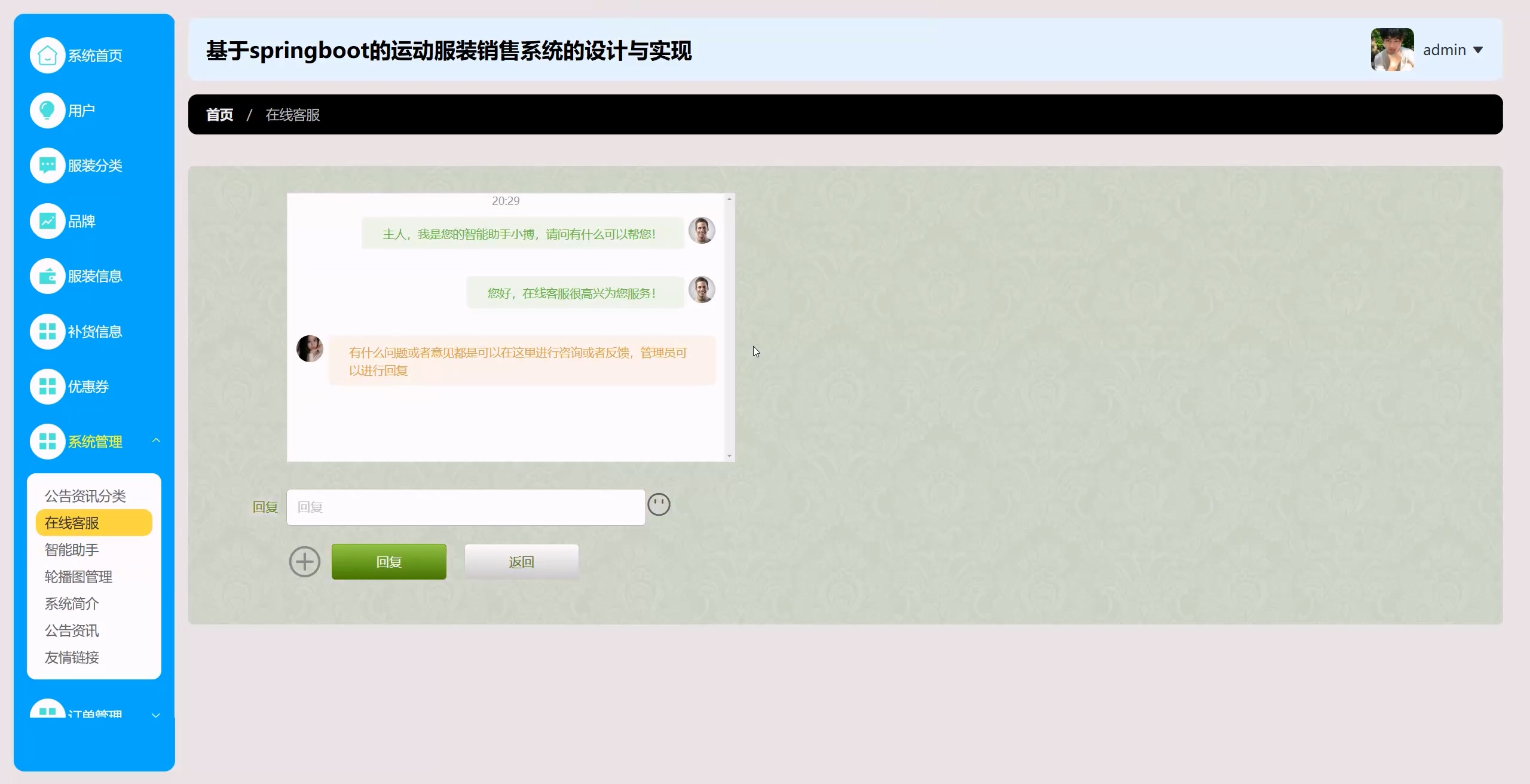The width and height of the screenshot is (1530, 784).
Task: Click the lightbulb icon beside 用户
Action: pos(47,111)
